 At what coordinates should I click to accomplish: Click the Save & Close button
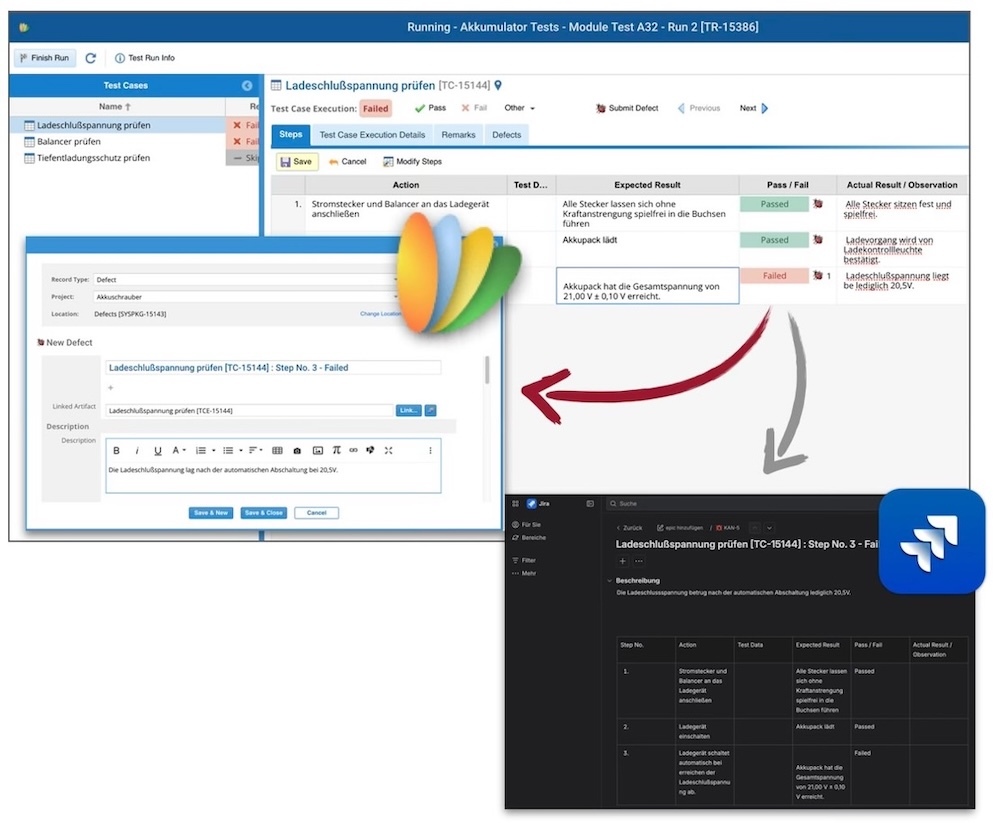click(263, 513)
